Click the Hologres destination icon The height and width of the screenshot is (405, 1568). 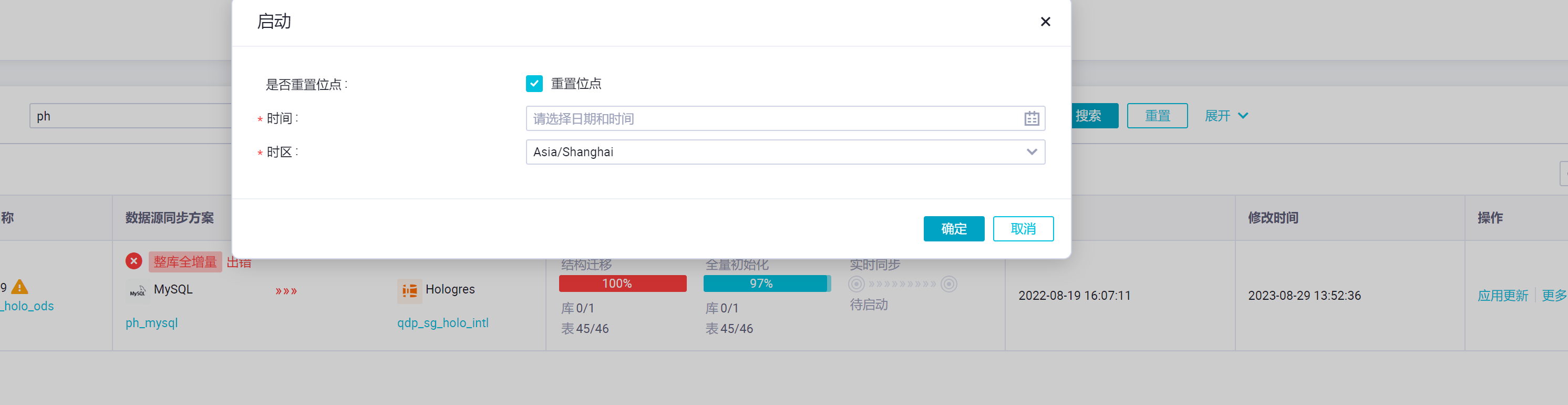pos(409,291)
